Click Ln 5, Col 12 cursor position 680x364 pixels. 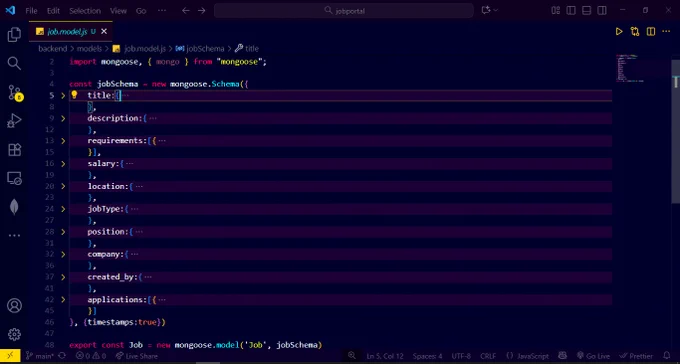(385, 356)
